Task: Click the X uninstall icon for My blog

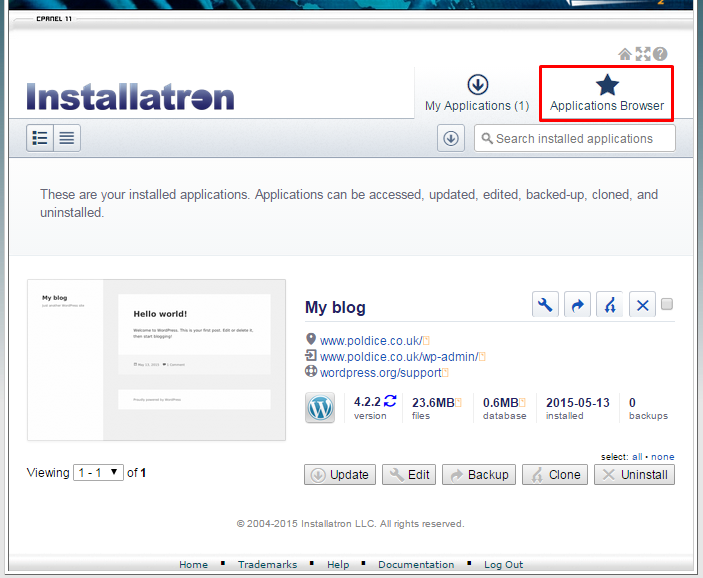Action: coord(642,305)
